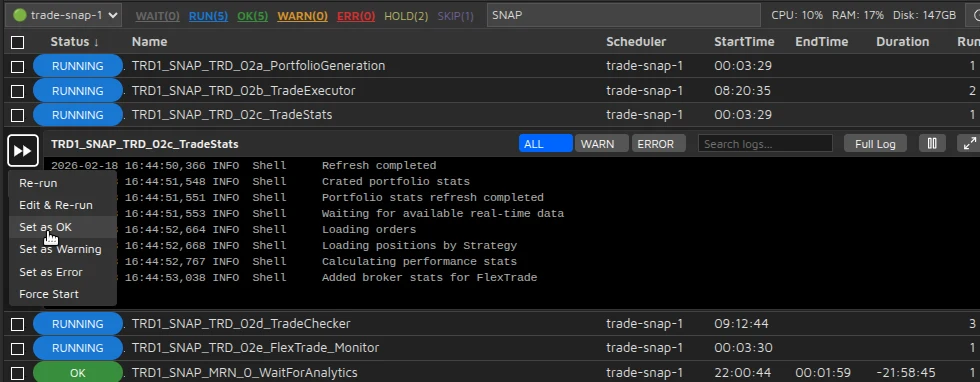Click RUNNING badge of TradeChecker job

pyautogui.click(x=78, y=324)
